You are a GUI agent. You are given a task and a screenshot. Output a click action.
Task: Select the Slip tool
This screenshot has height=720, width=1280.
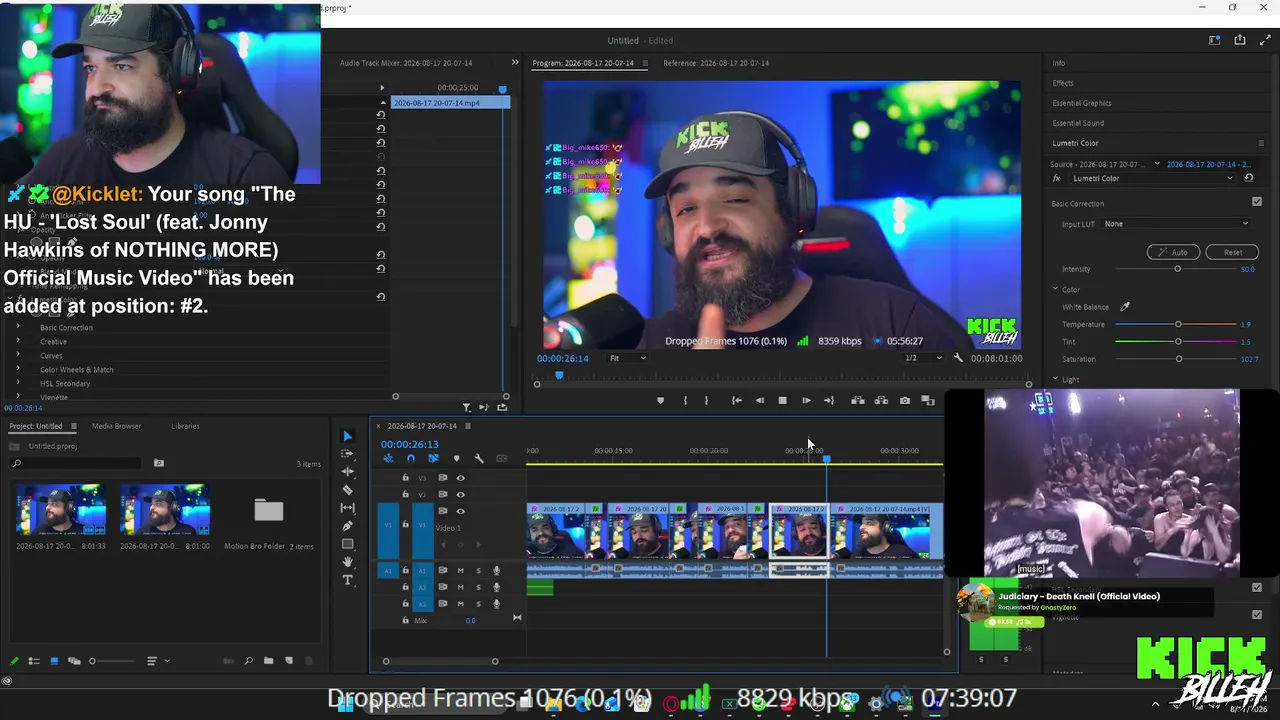pyautogui.click(x=347, y=508)
